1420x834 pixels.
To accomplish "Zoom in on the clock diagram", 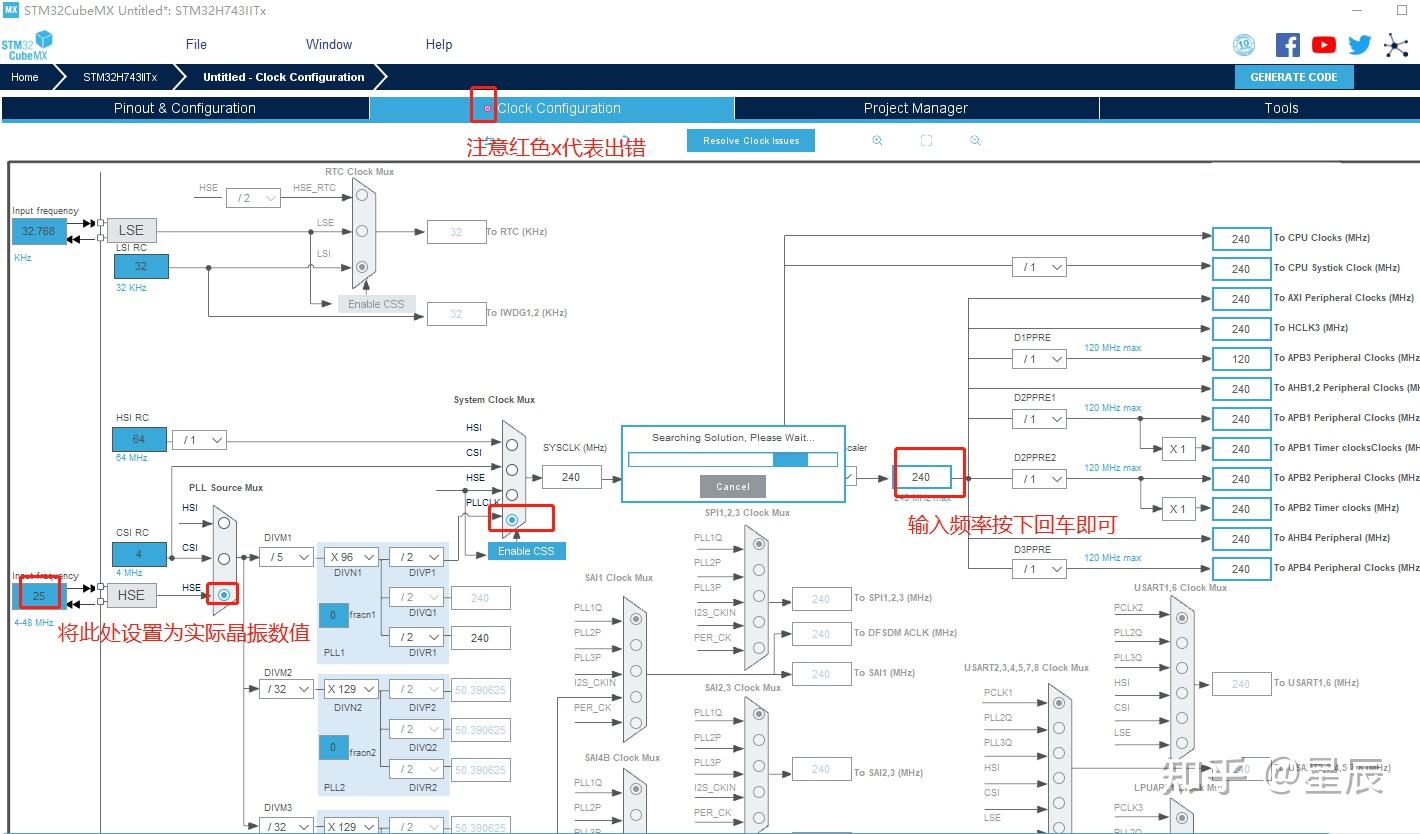I will 877,141.
